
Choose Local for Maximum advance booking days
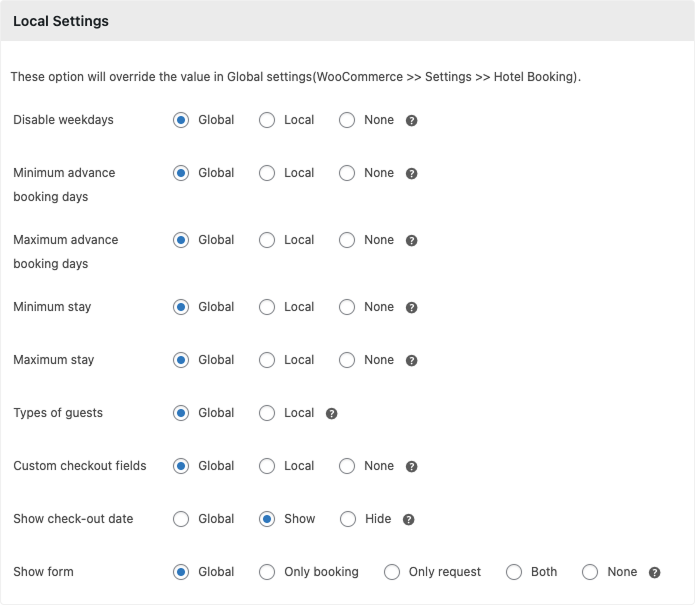tap(267, 240)
